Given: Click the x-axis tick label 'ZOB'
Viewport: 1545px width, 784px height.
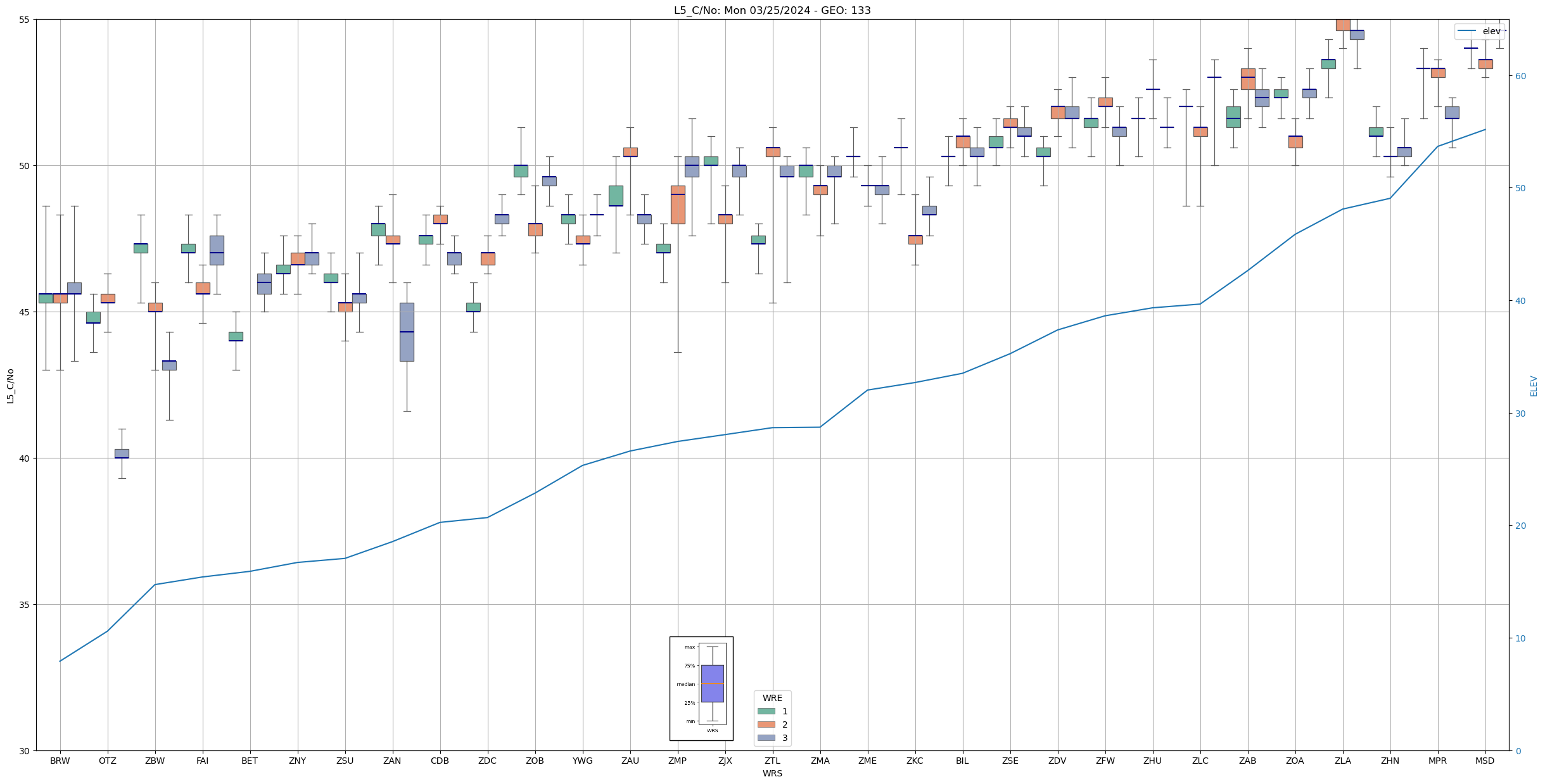Looking at the screenshot, I should (x=535, y=761).
